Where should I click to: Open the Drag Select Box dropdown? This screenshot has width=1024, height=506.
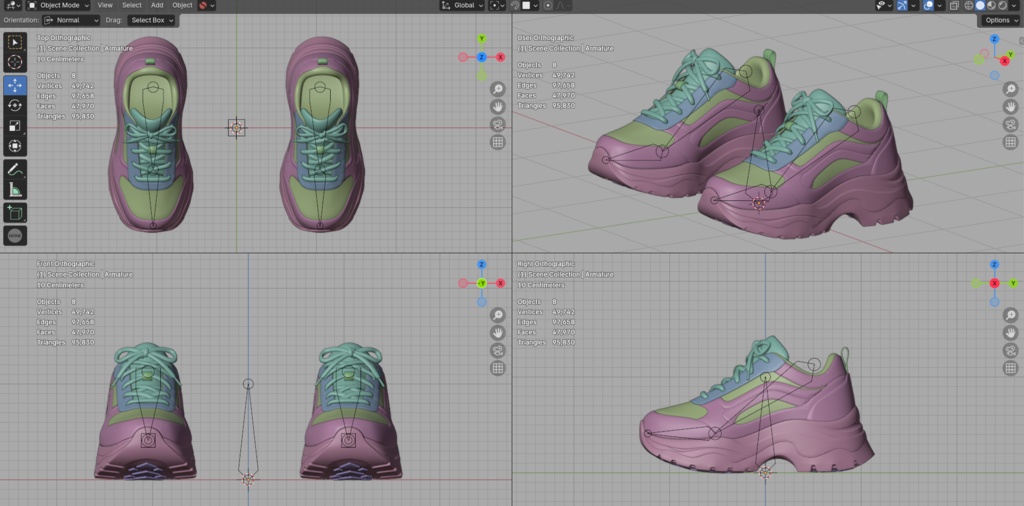152,20
